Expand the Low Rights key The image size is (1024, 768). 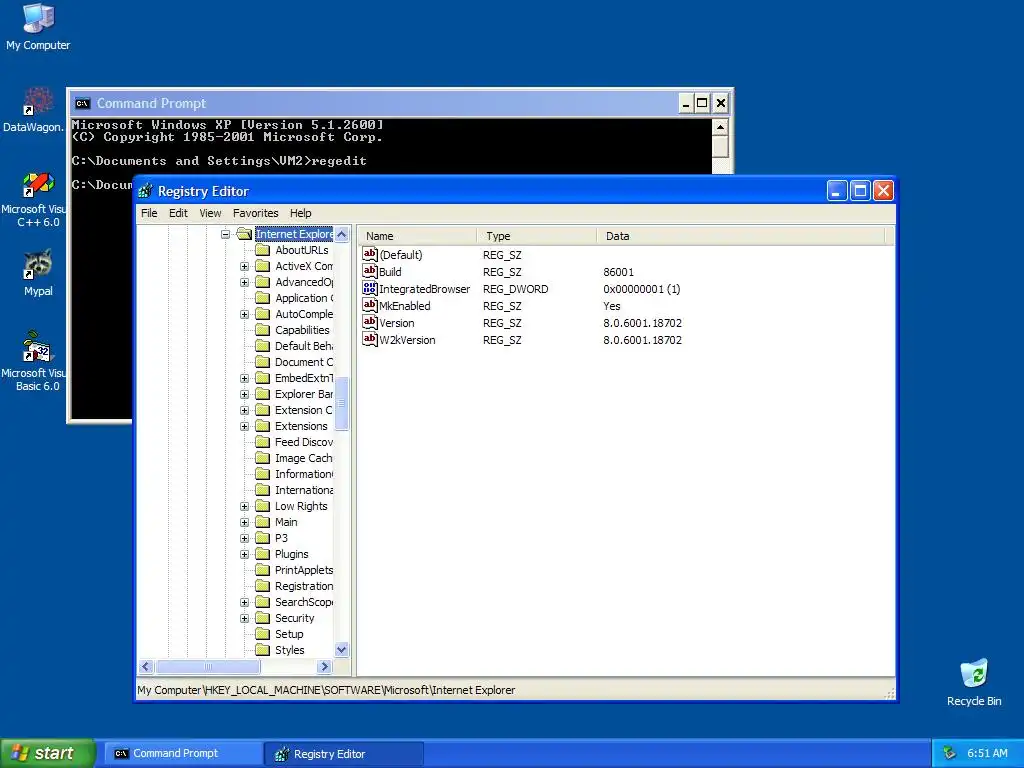point(244,506)
